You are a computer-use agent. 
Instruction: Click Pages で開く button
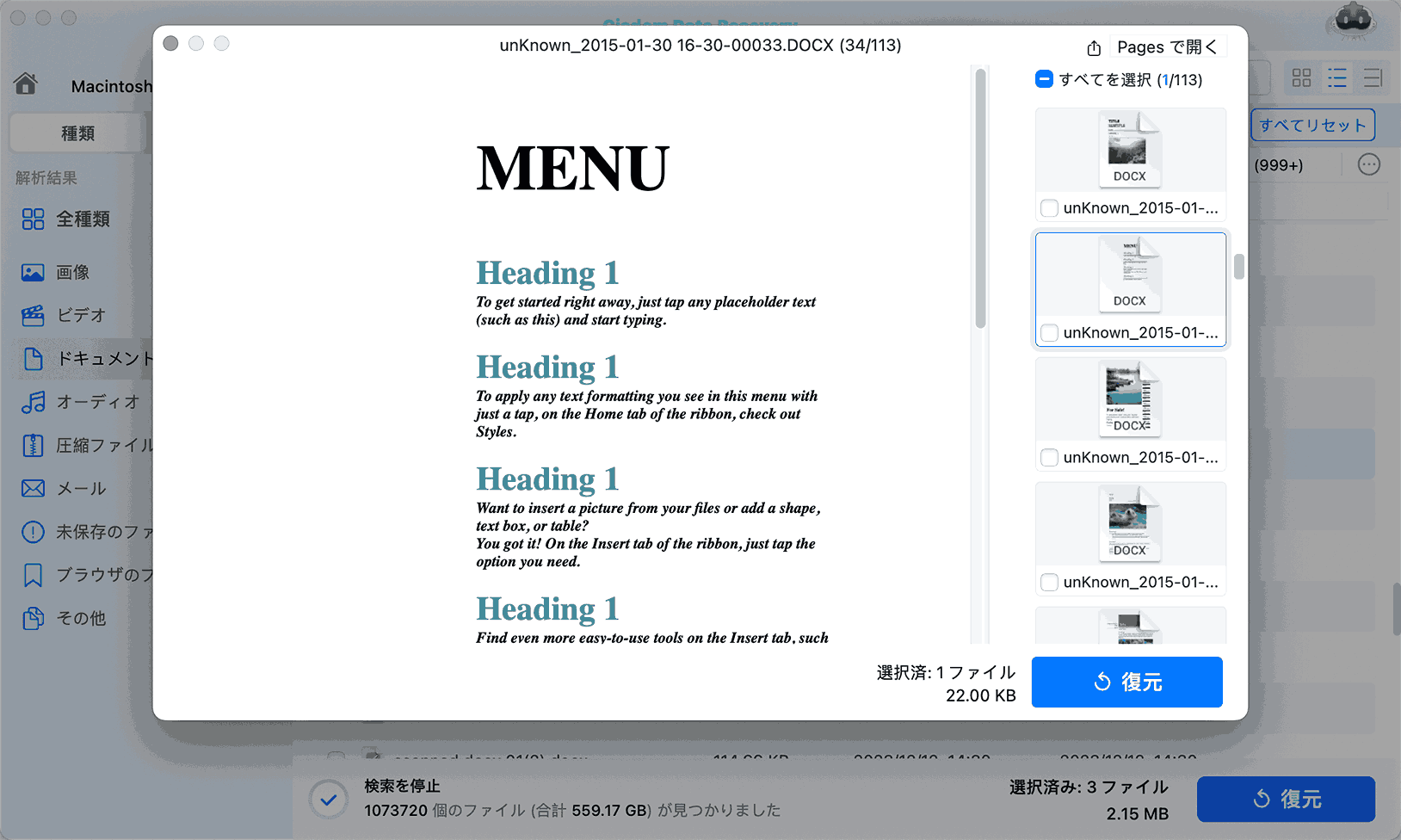[1166, 47]
